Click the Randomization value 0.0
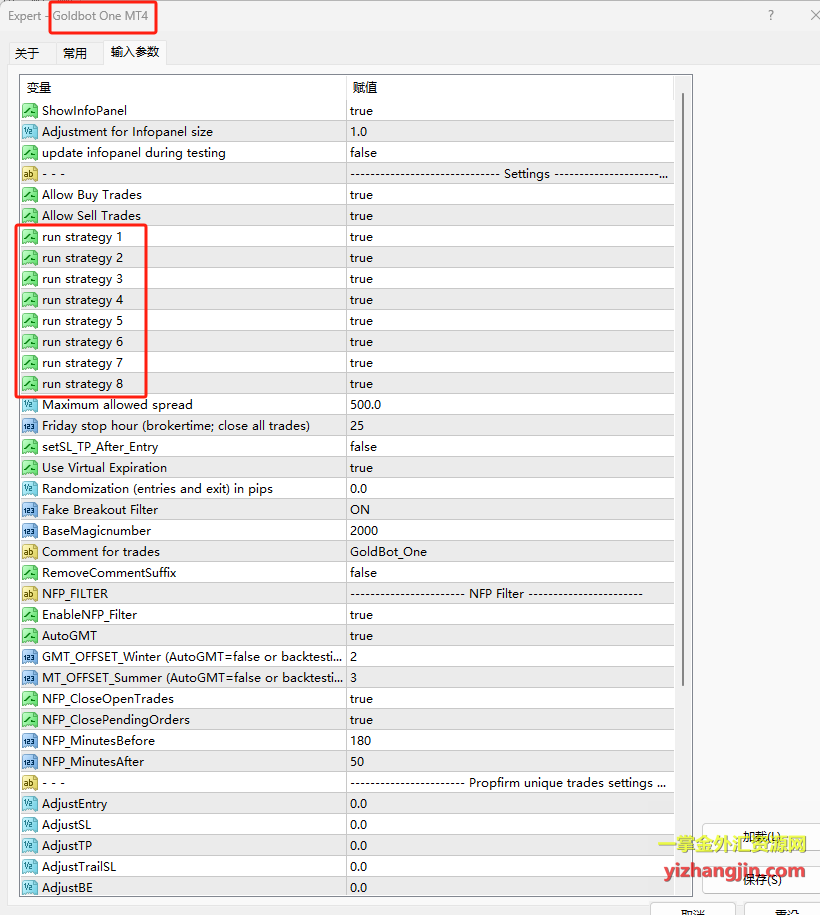820x915 pixels. tap(358, 488)
